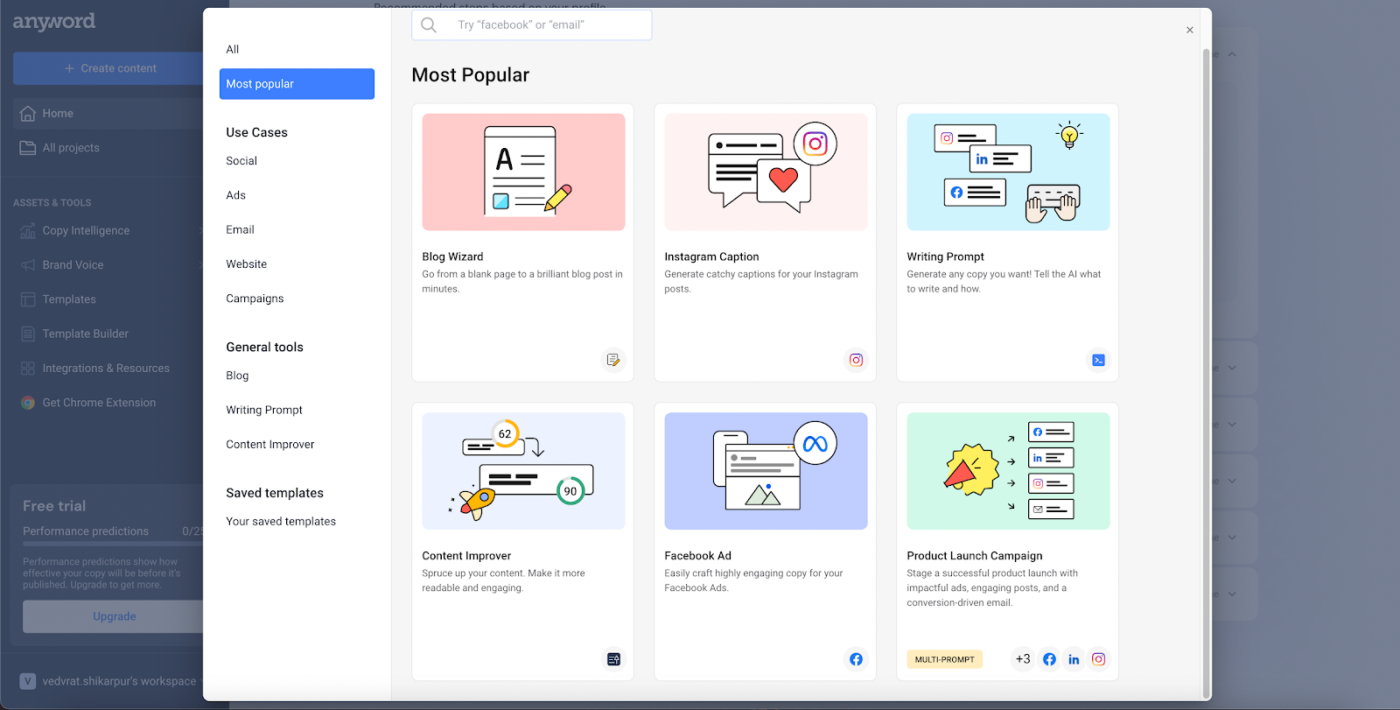
Task: Open the Campaigns use case
Action: [255, 299]
